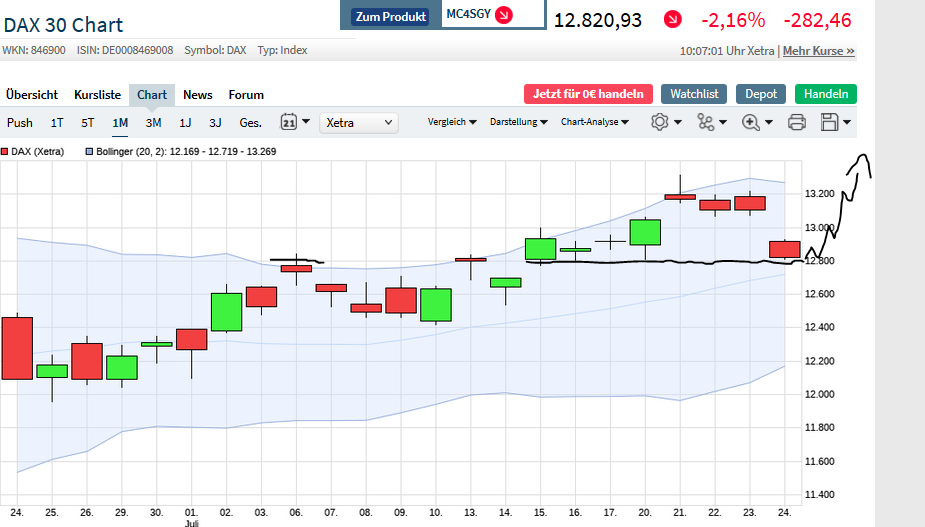Select the Push timeframe
The width and height of the screenshot is (925, 527).
click(x=19, y=123)
